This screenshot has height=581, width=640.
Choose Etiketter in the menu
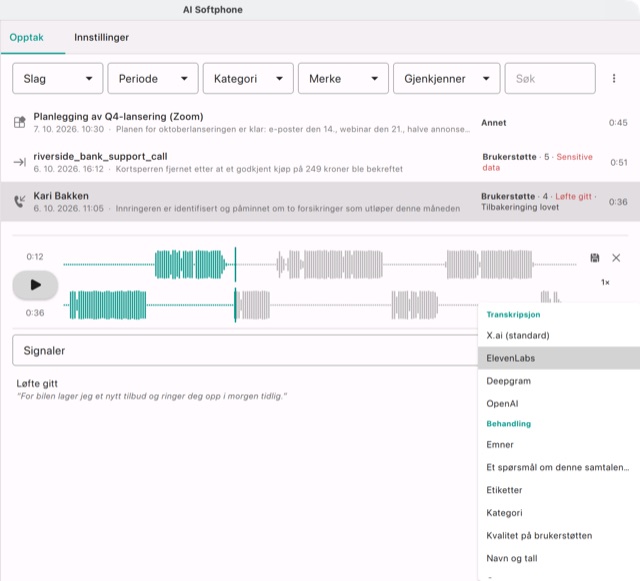(x=559, y=490)
